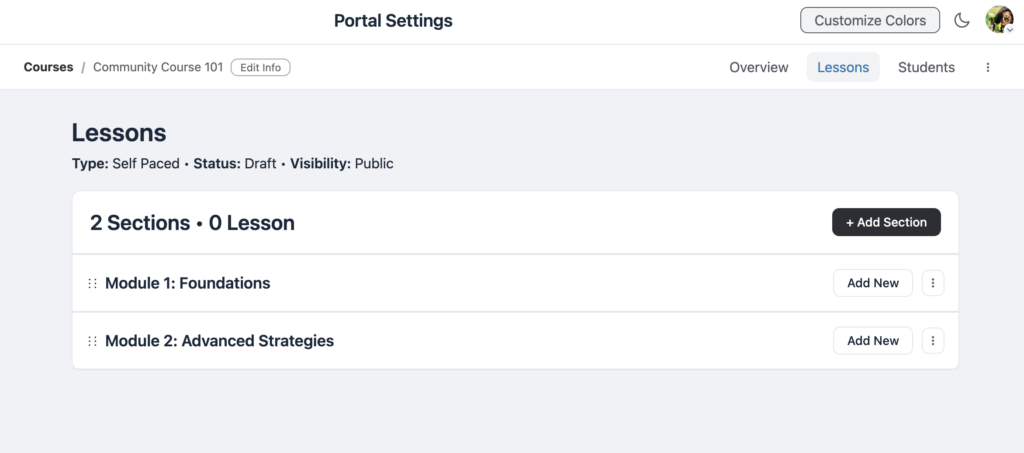Click Add New for Module 1: Foundations

872,283
